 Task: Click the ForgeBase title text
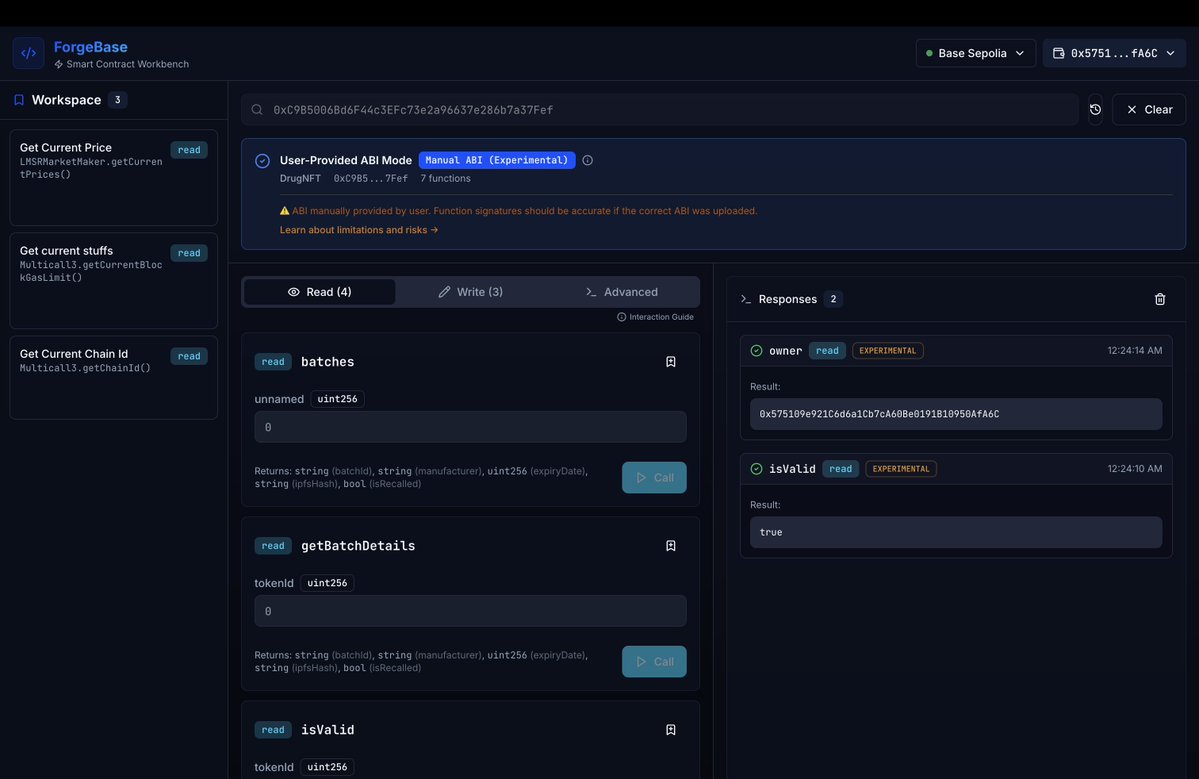(90, 47)
